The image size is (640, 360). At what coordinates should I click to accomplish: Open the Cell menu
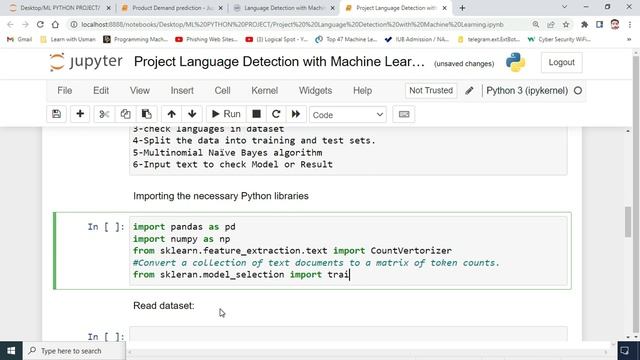pyautogui.click(x=222, y=91)
